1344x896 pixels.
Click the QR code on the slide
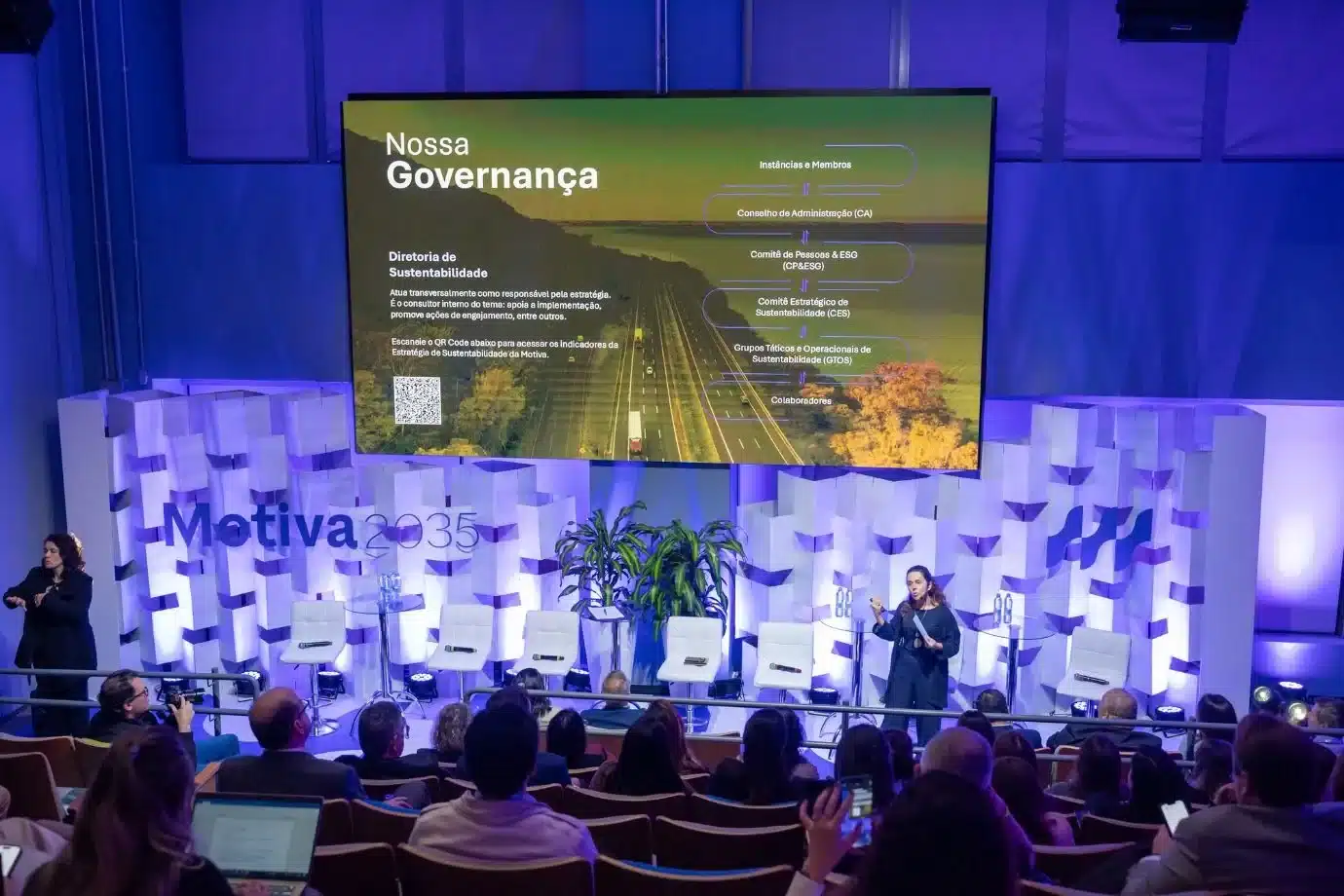click(x=418, y=400)
